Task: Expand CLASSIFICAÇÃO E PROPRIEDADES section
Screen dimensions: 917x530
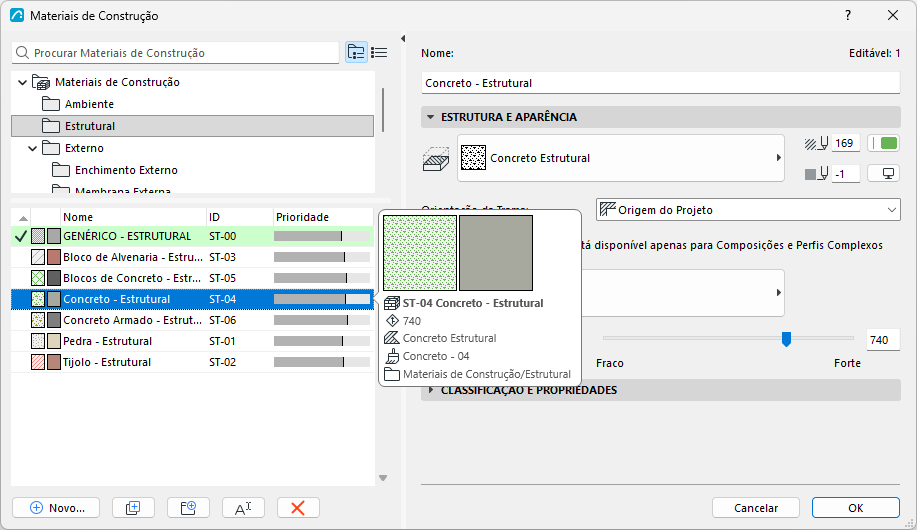Action: coord(431,390)
